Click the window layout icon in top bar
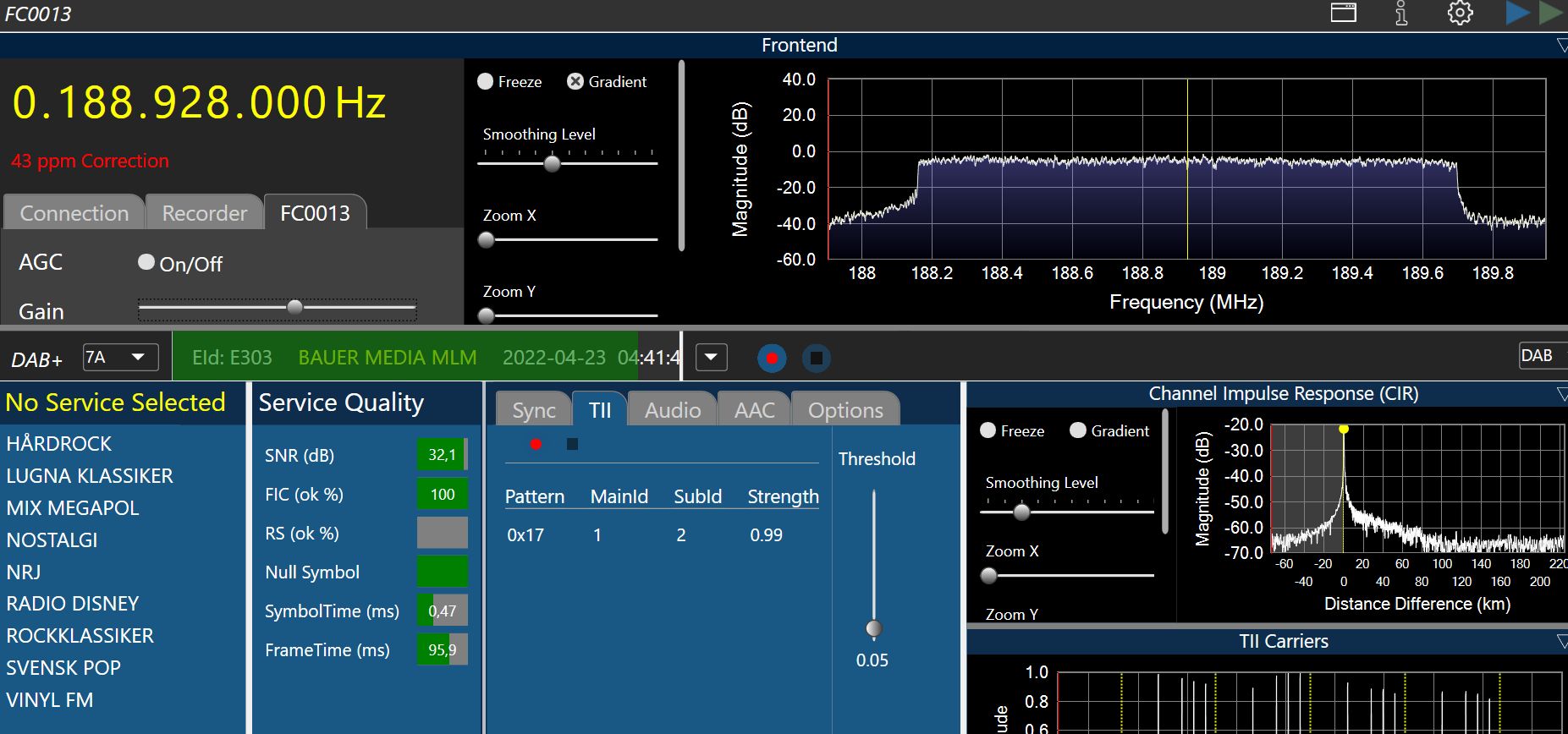Image resolution: width=1568 pixels, height=734 pixels. [x=1344, y=13]
